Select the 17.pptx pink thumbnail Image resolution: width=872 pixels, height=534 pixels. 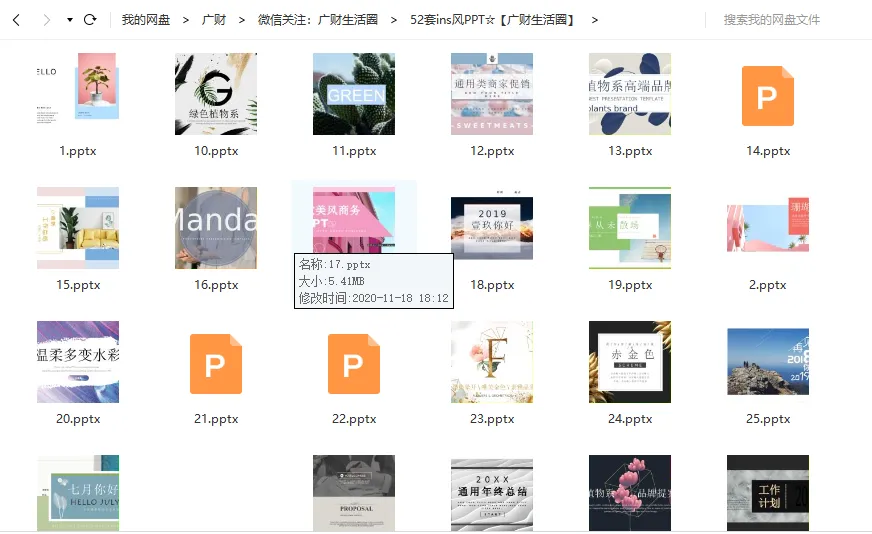pyautogui.click(x=354, y=220)
